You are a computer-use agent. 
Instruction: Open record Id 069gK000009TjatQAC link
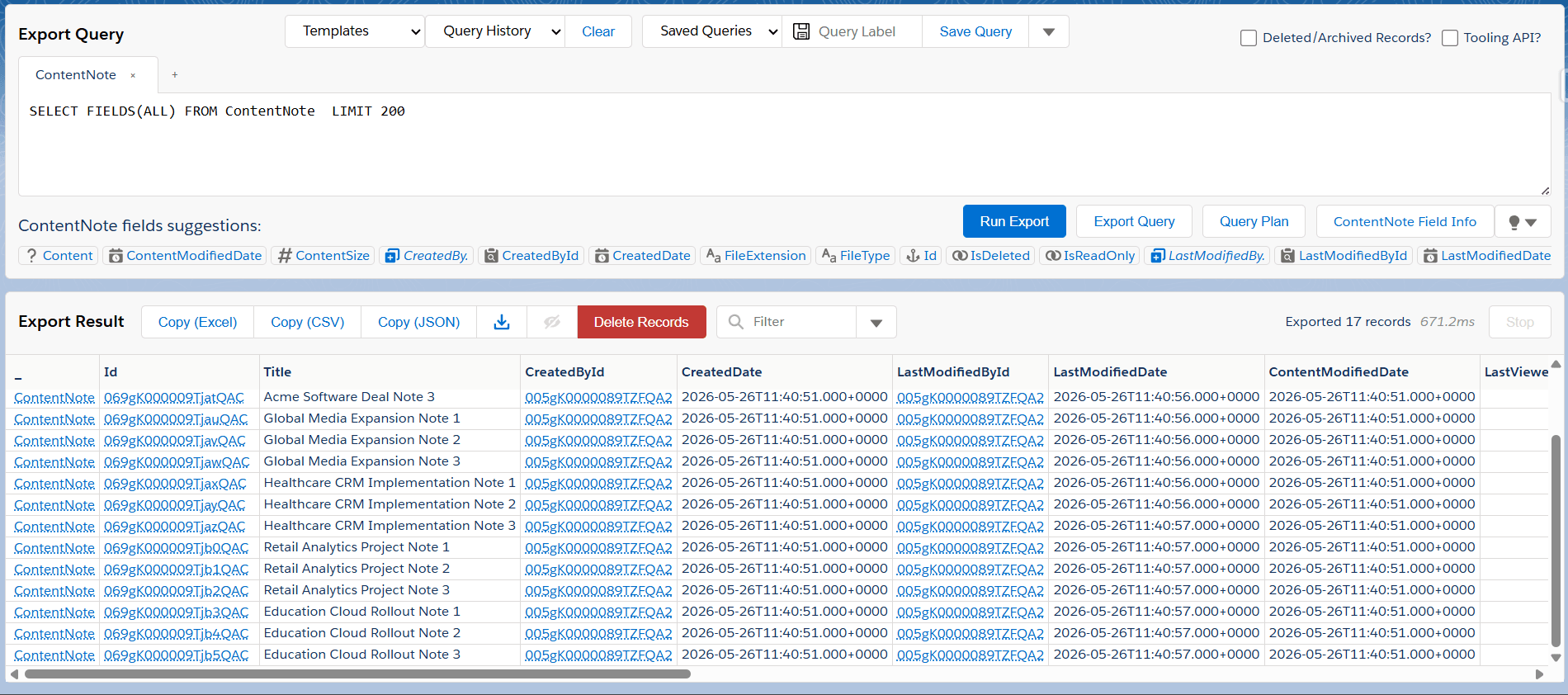click(x=174, y=398)
